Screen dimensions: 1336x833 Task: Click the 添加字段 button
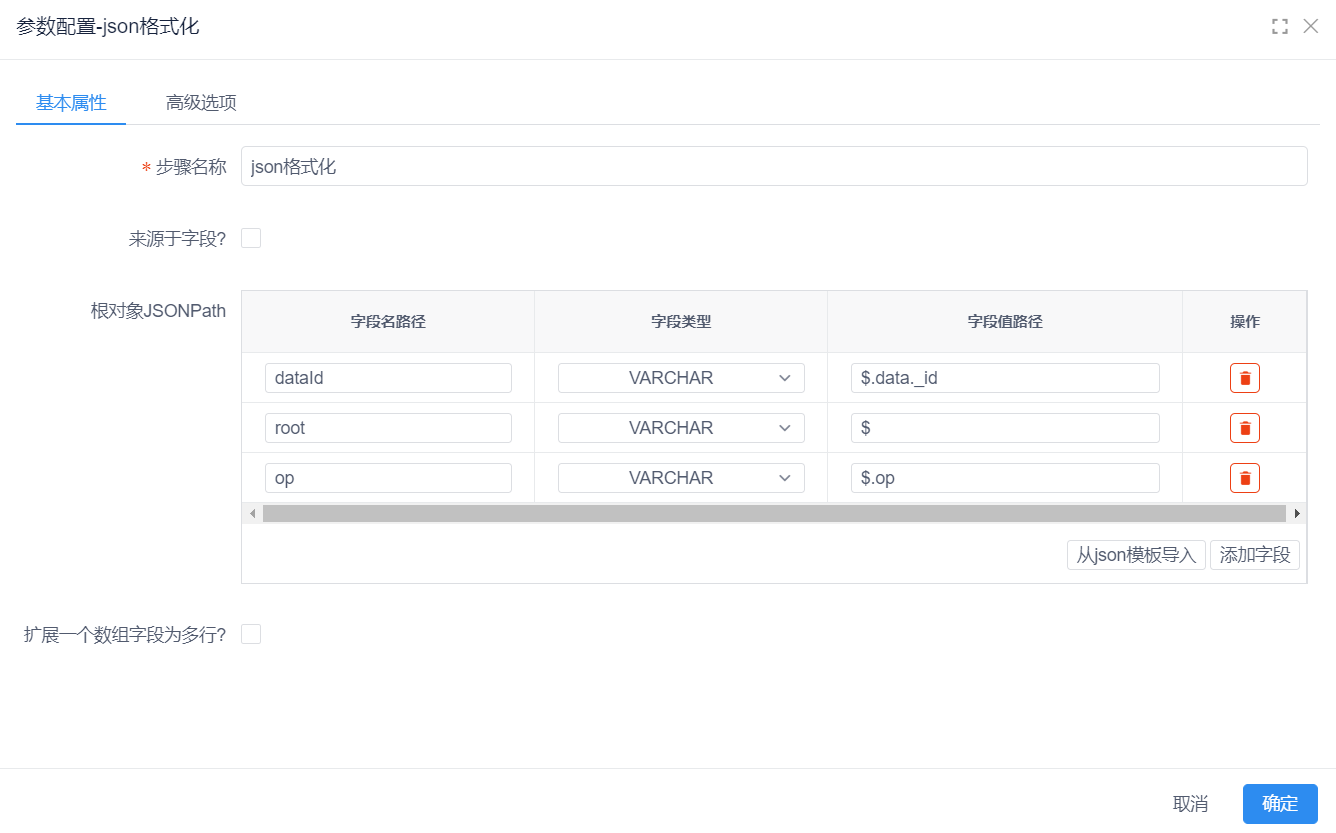click(1255, 555)
